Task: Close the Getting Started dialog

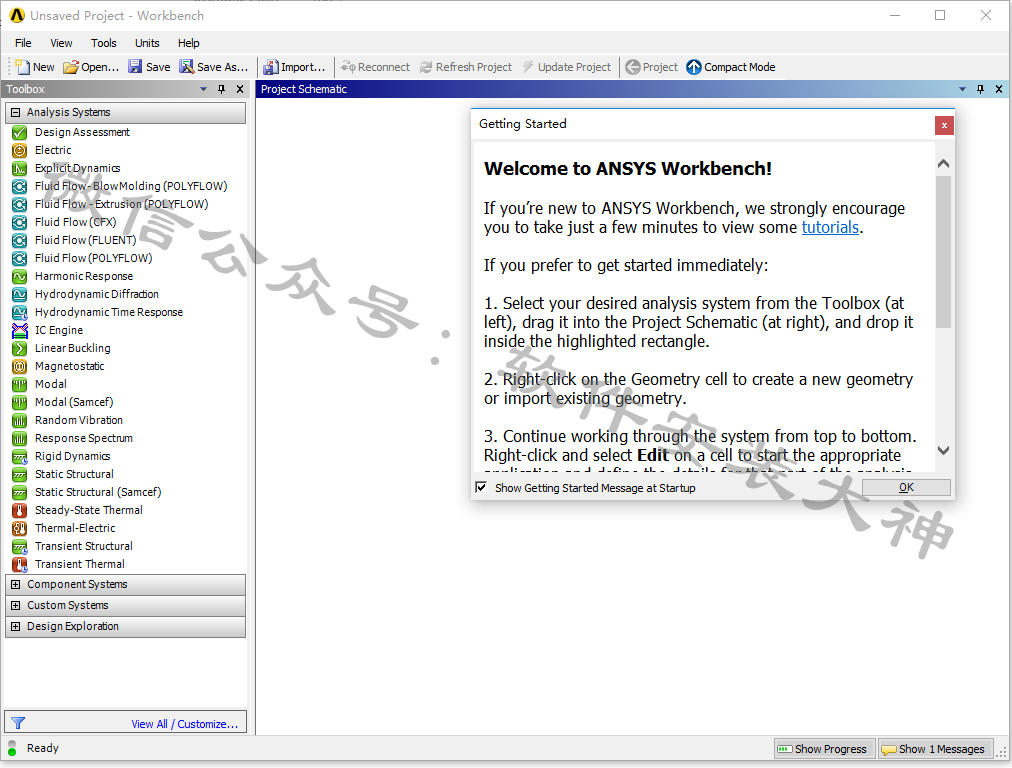Action: coord(944,125)
